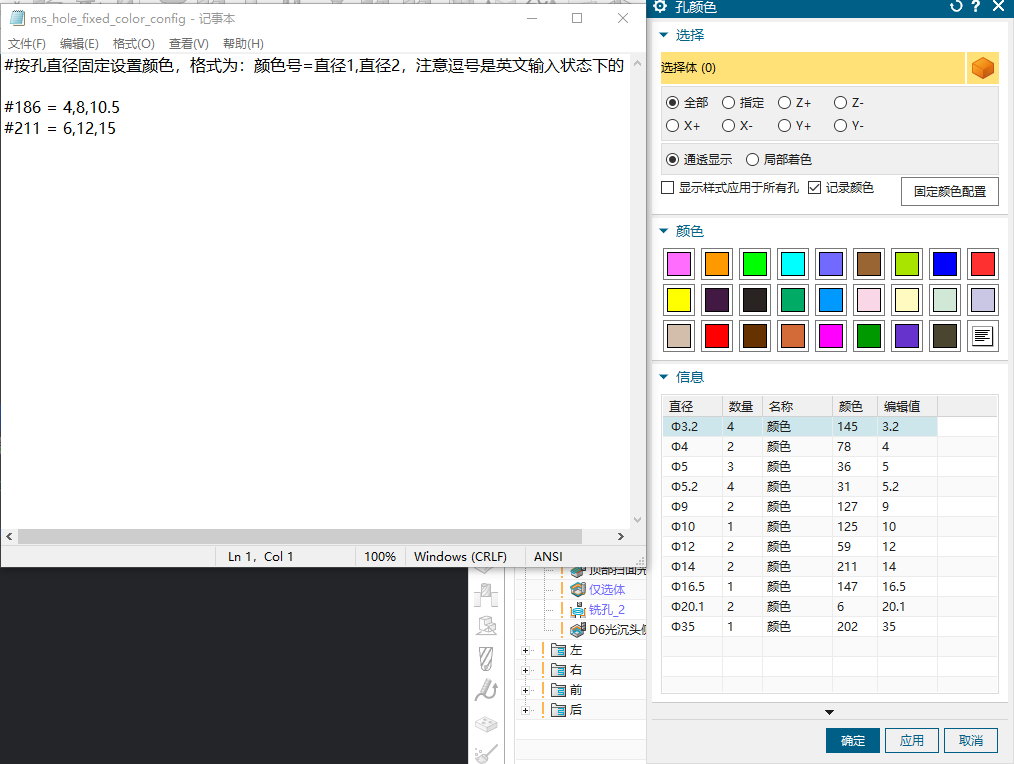Open Notepad 帮助(H) menu

[x=243, y=43]
